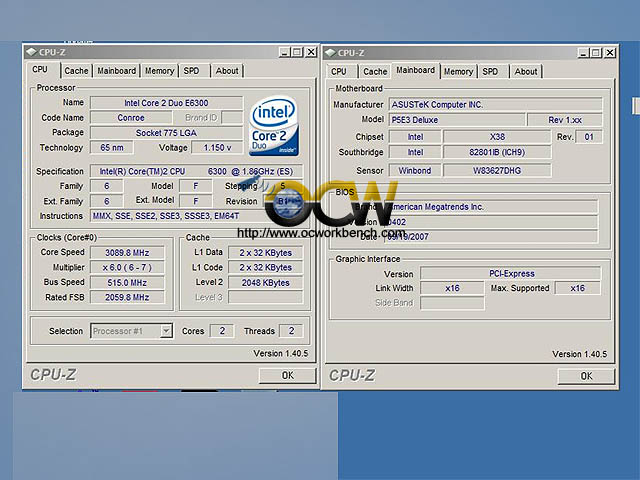Click technology value 65 nm
Viewport: 640px width, 480px height.
point(112,148)
